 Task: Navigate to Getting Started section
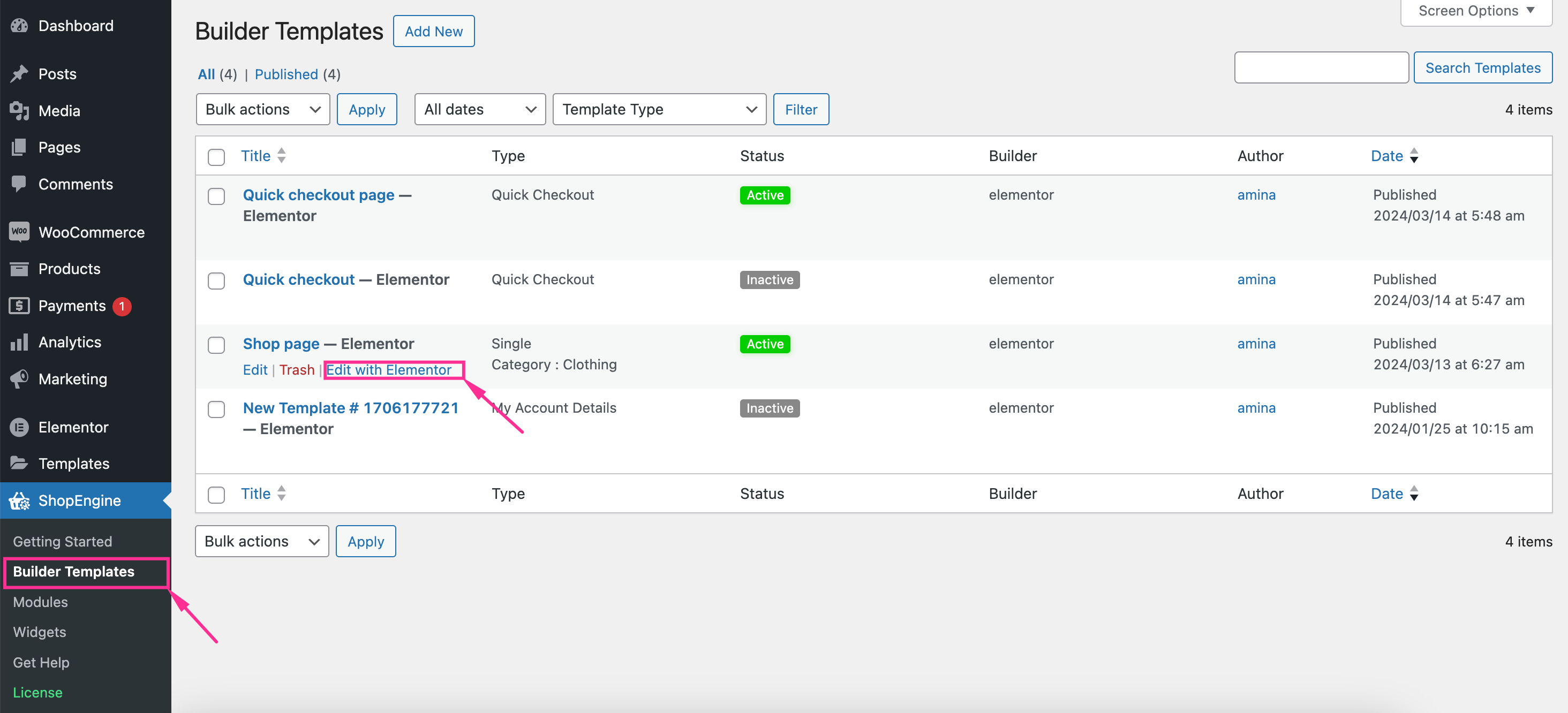62,540
